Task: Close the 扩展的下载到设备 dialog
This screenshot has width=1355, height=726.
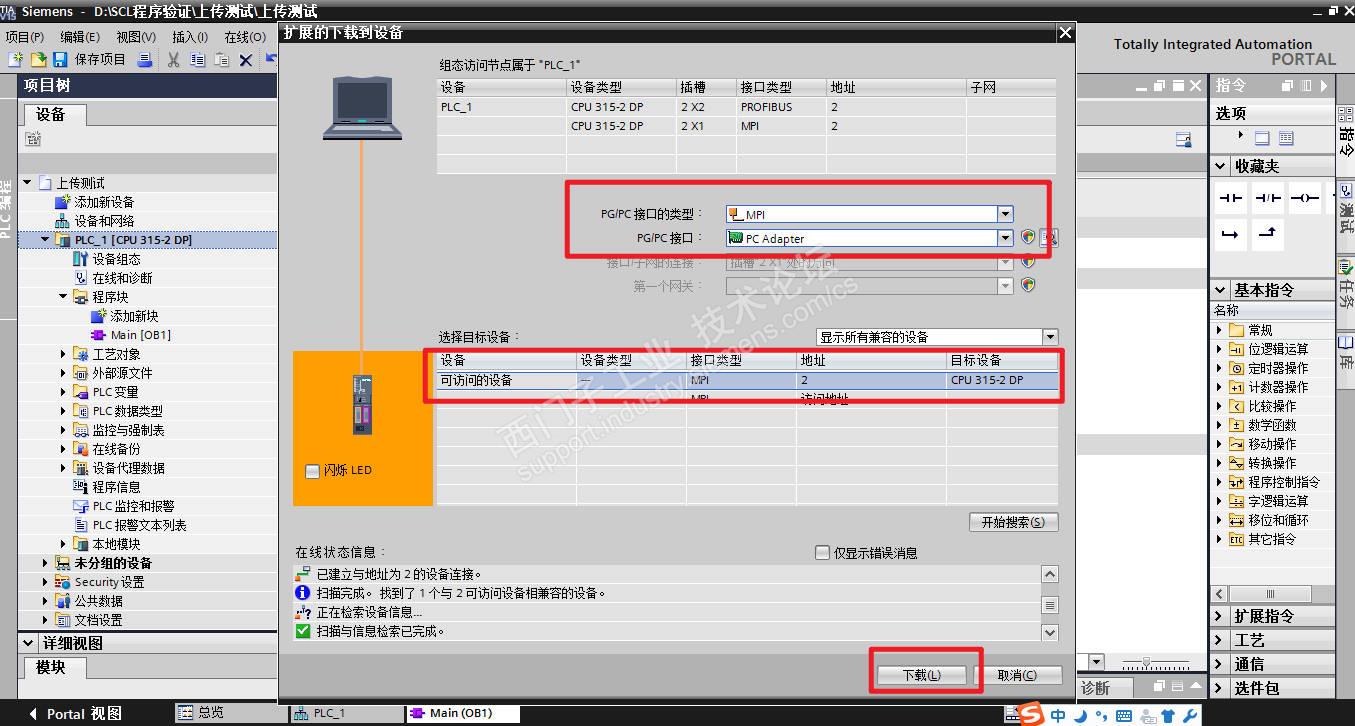Action: [x=1064, y=33]
